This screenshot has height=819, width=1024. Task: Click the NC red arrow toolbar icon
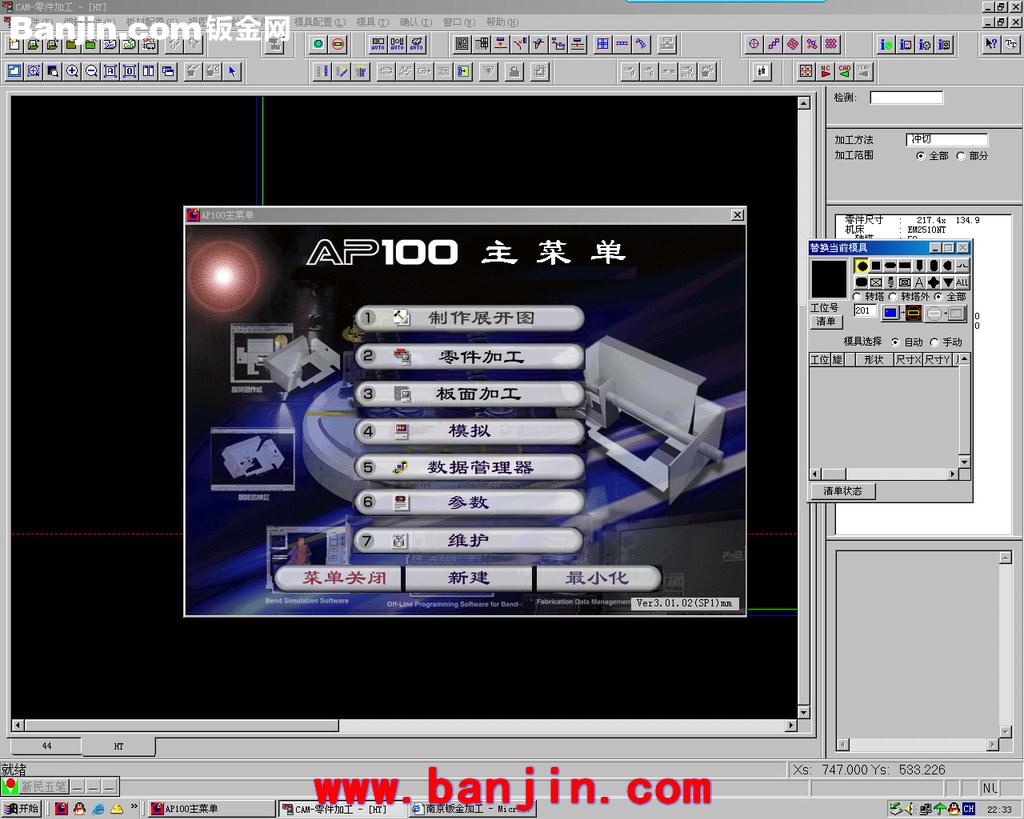pyautogui.click(x=825, y=71)
